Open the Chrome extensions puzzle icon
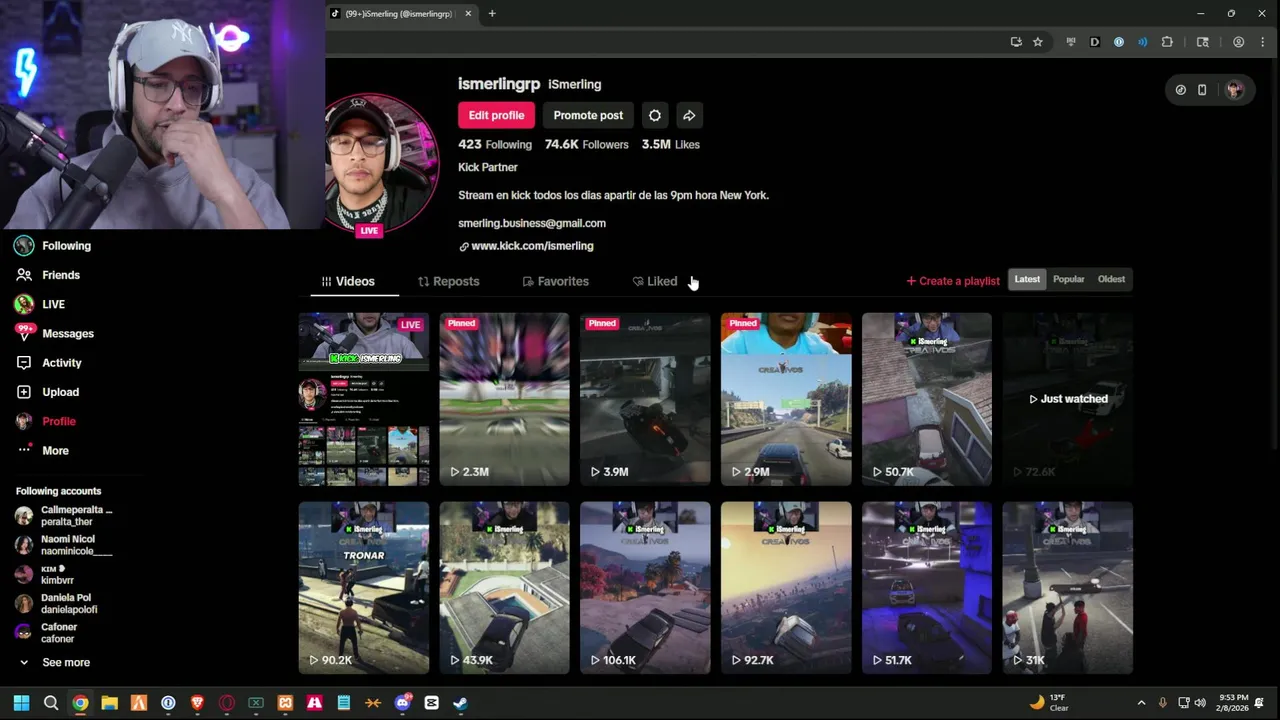The width and height of the screenshot is (1280, 720). pyautogui.click(x=1167, y=42)
